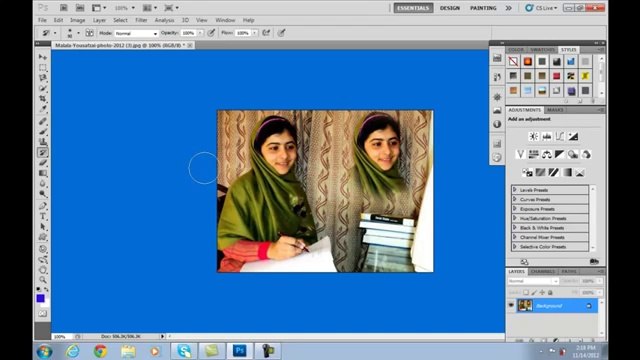The width and height of the screenshot is (640, 360).
Task: Expand Selective Color Presets list
Action: [x=515, y=247]
